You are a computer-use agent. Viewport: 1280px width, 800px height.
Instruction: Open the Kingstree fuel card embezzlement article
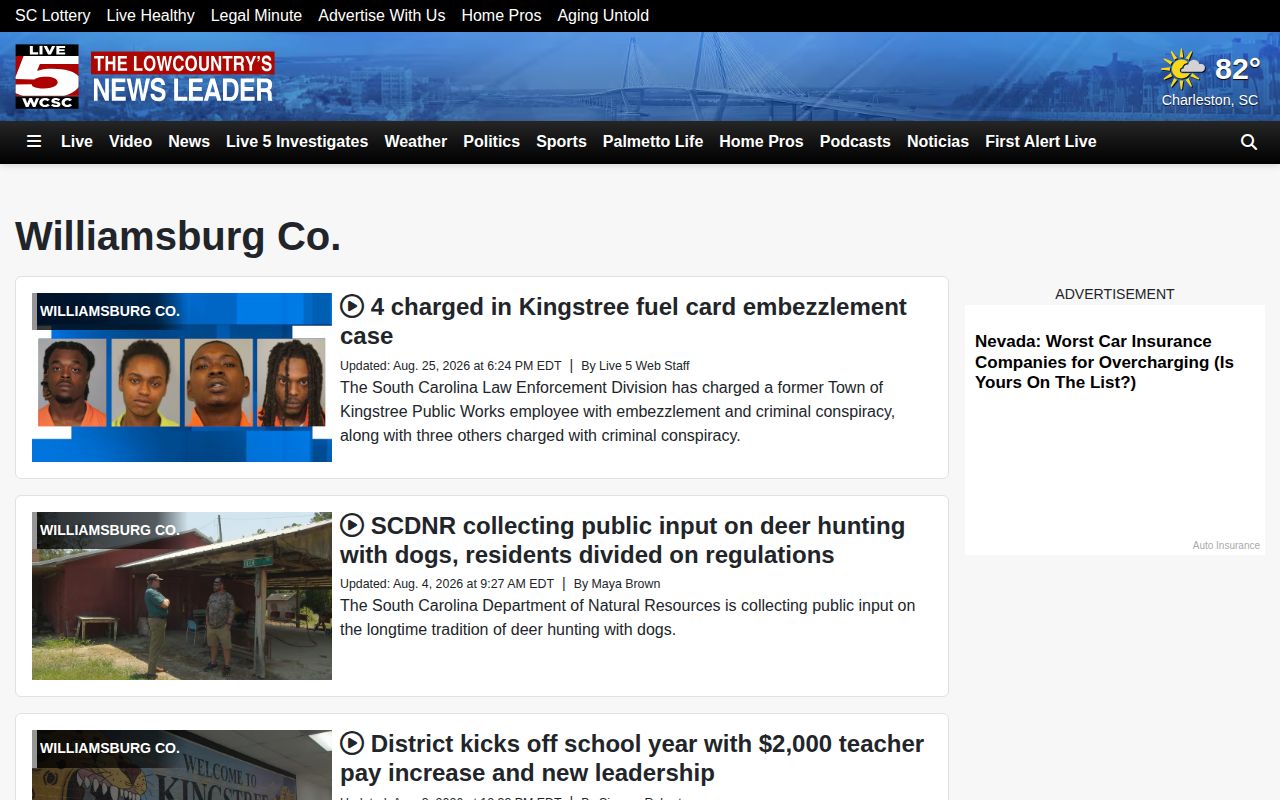(623, 321)
